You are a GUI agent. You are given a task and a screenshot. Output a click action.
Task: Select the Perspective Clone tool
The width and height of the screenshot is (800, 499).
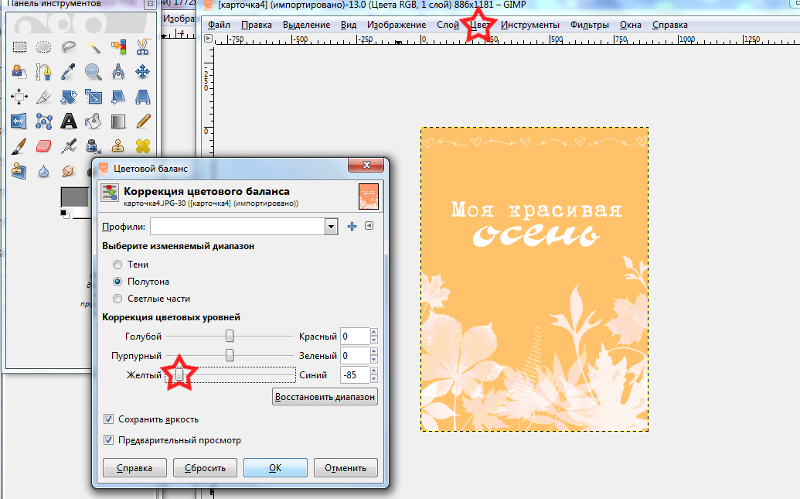(19, 170)
